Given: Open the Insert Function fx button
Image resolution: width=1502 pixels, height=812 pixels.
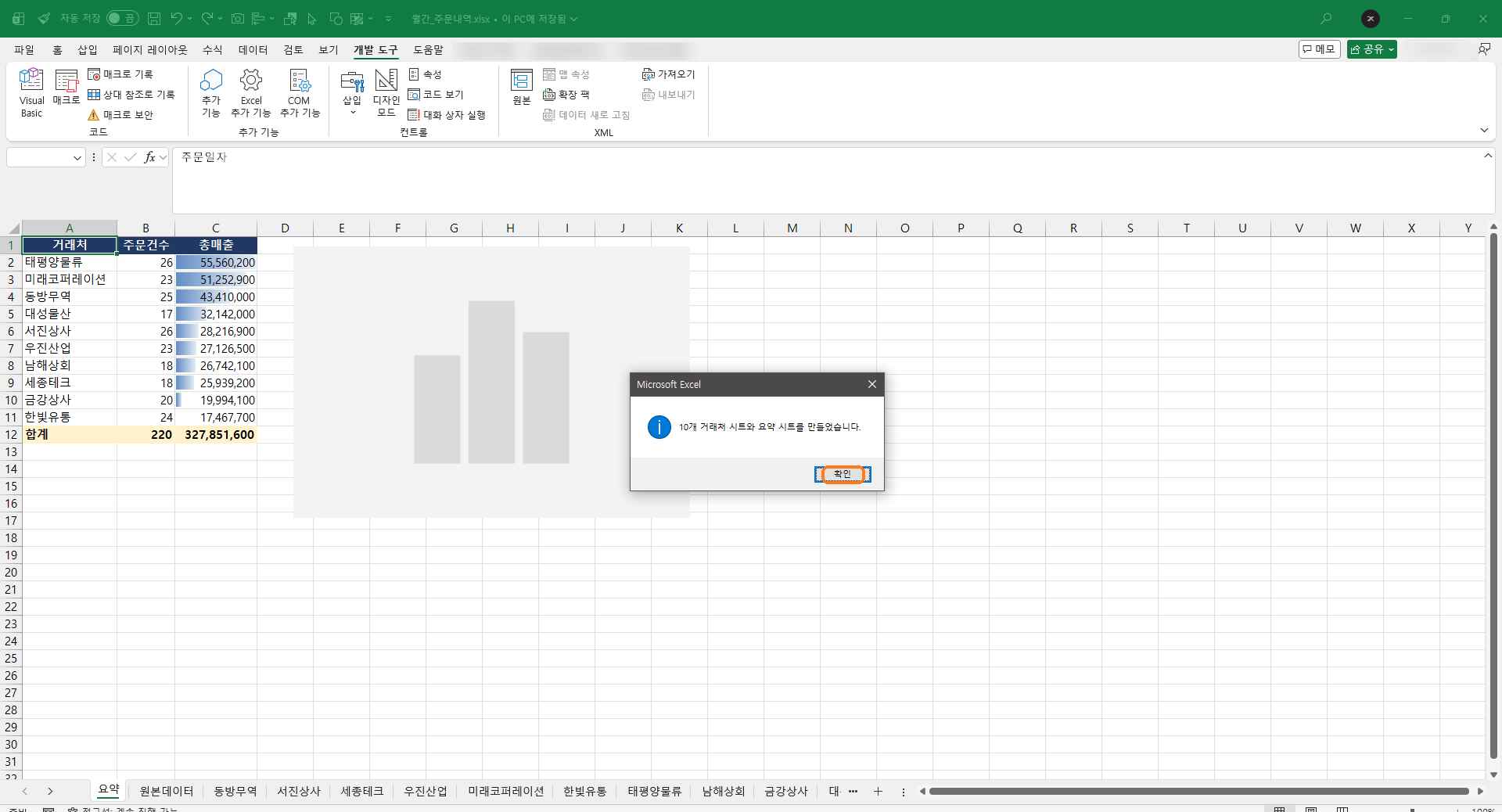Looking at the screenshot, I should coord(149,157).
